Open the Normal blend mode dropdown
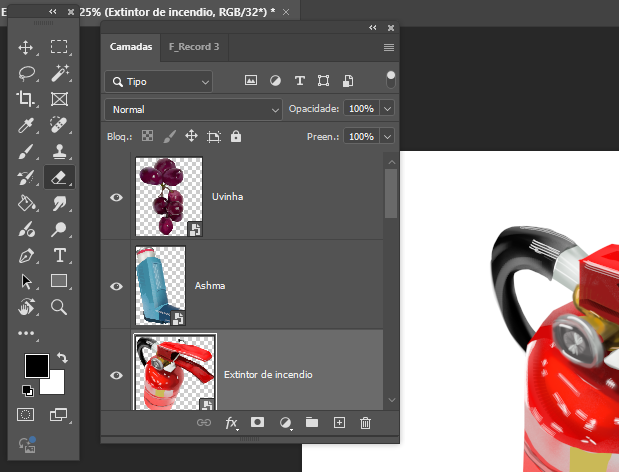 pos(193,109)
